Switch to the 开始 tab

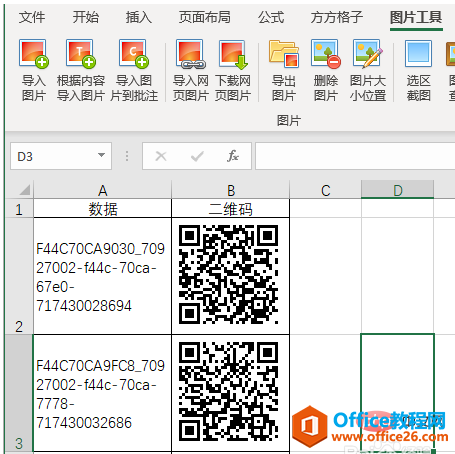pyautogui.click(x=86, y=17)
